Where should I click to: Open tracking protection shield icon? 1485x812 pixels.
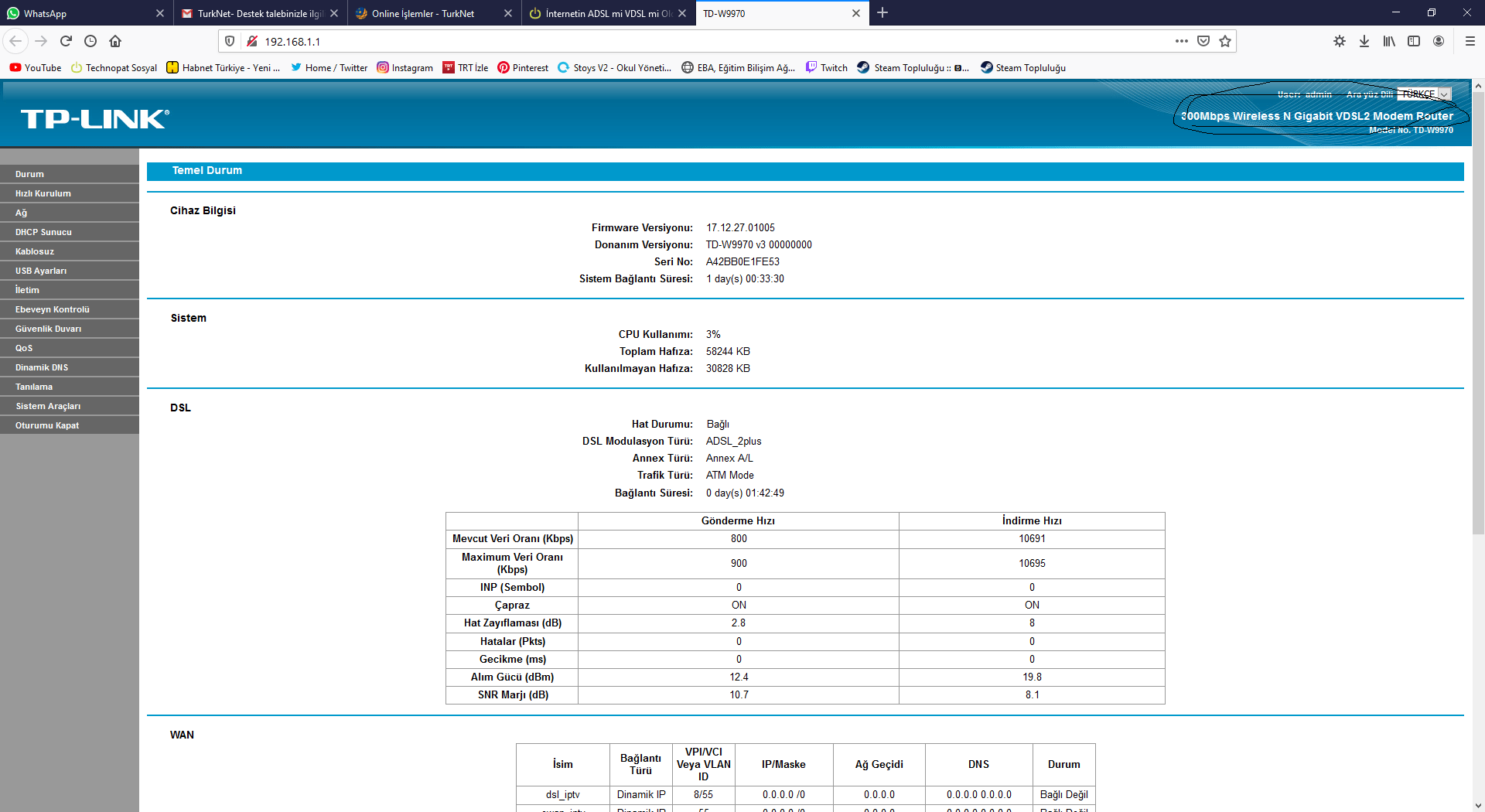pos(230,41)
